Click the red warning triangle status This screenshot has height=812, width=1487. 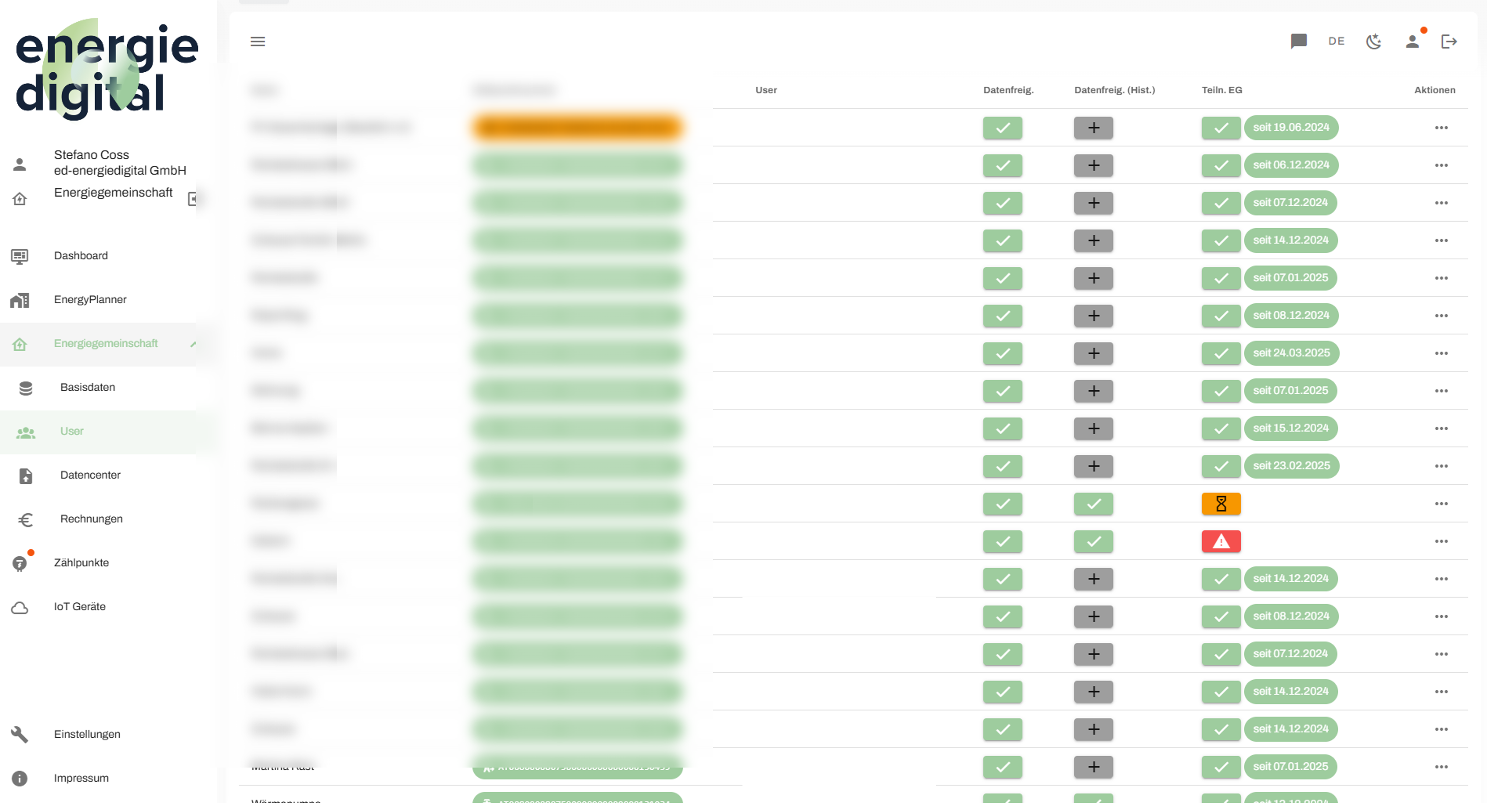point(1221,541)
